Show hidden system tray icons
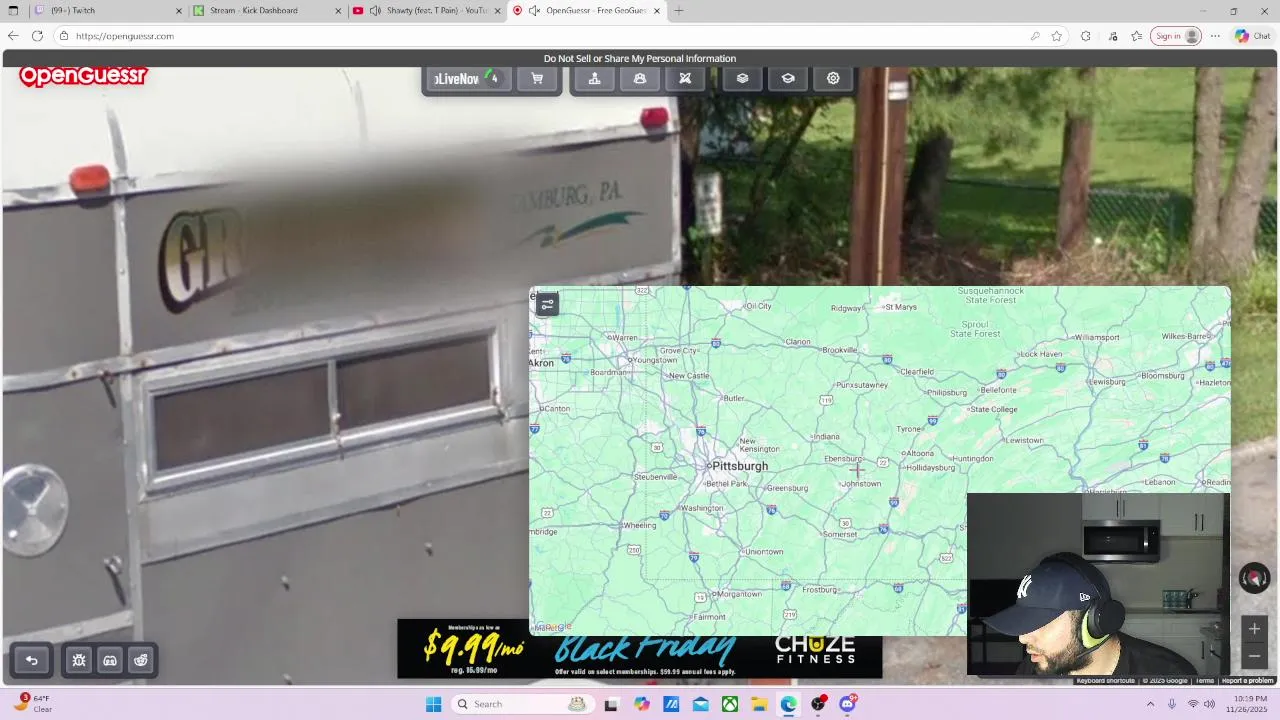The height and width of the screenshot is (720, 1280). (1150, 704)
